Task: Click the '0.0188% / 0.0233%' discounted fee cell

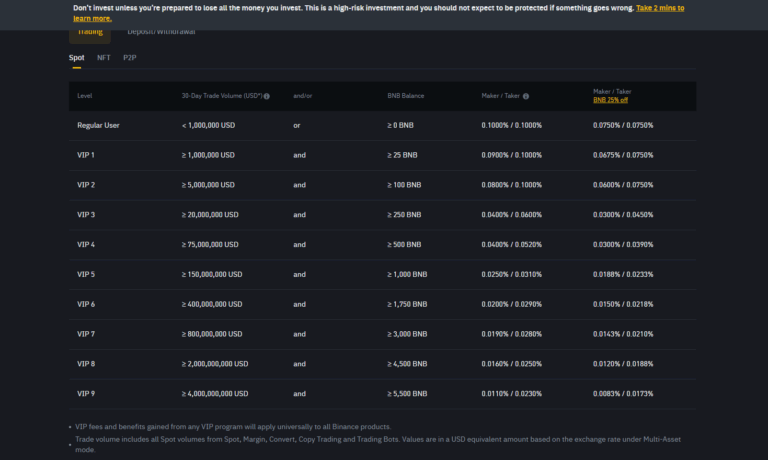Action: (623, 275)
